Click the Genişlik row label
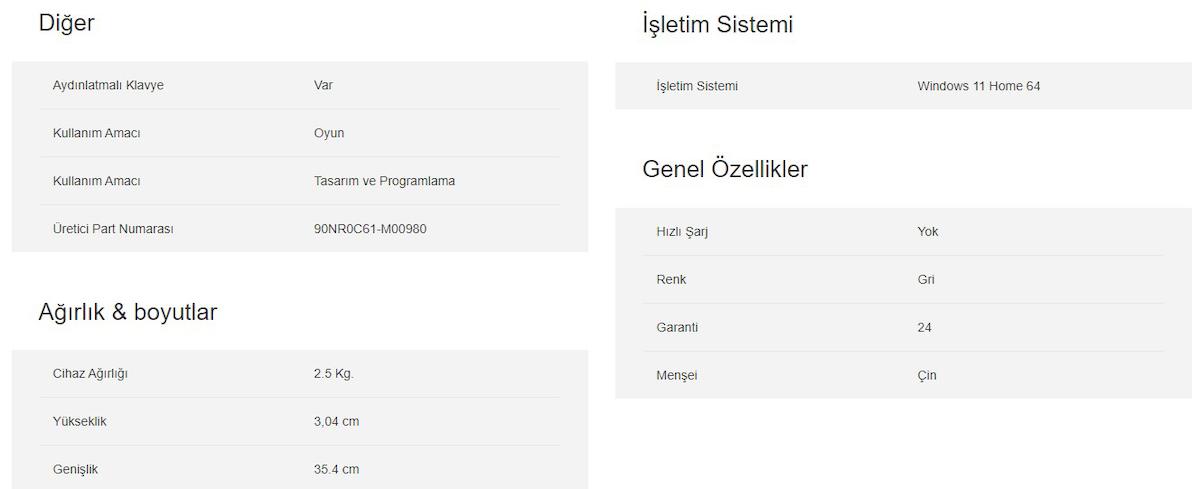 pos(75,469)
